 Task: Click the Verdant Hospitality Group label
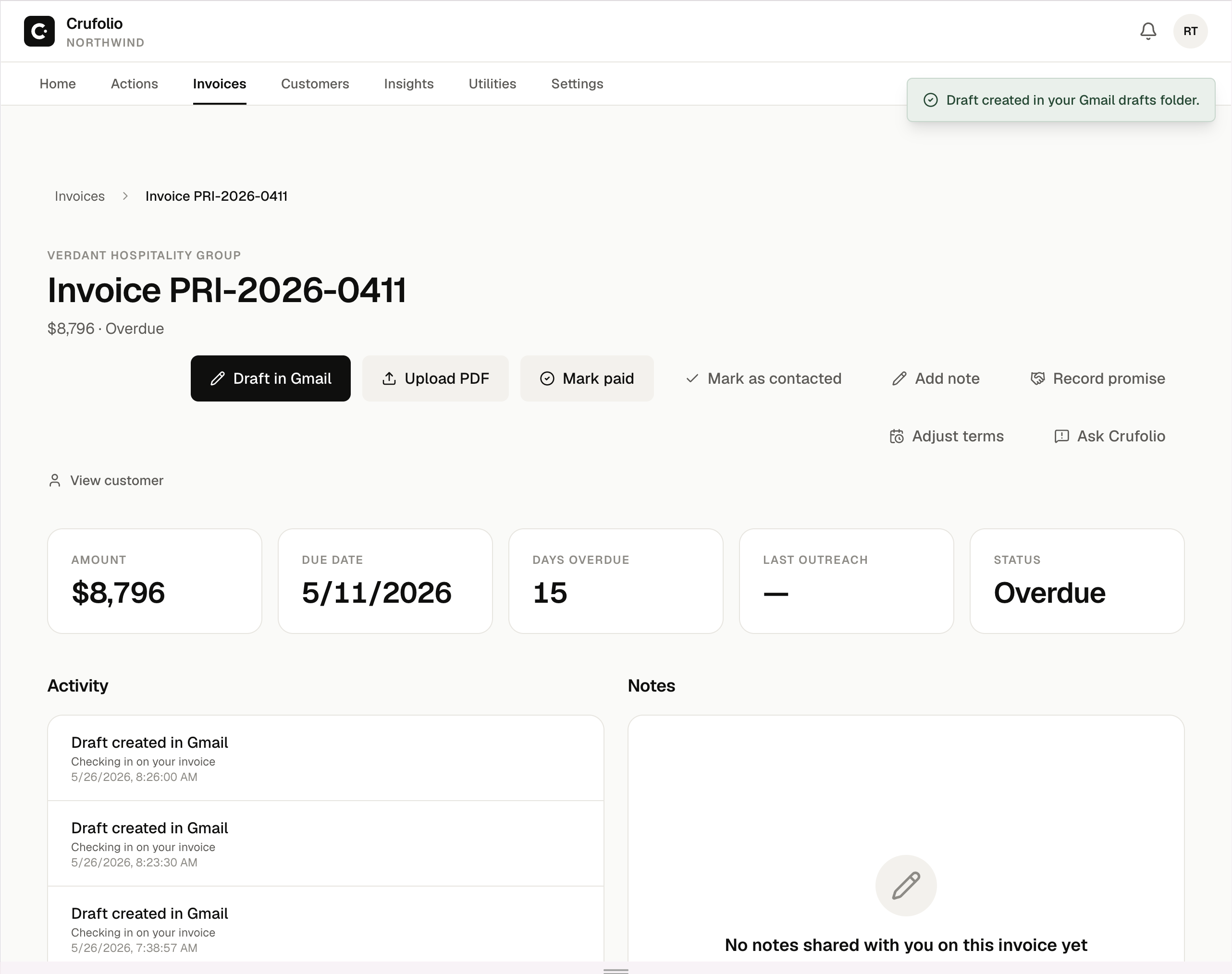click(144, 256)
